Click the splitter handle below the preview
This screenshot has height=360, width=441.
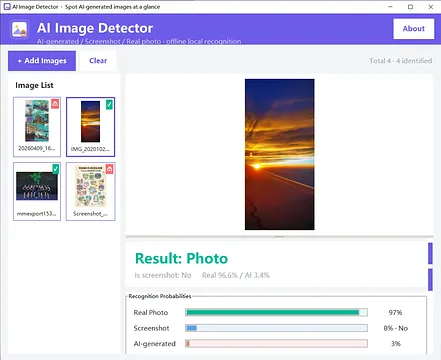[x=279, y=237]
